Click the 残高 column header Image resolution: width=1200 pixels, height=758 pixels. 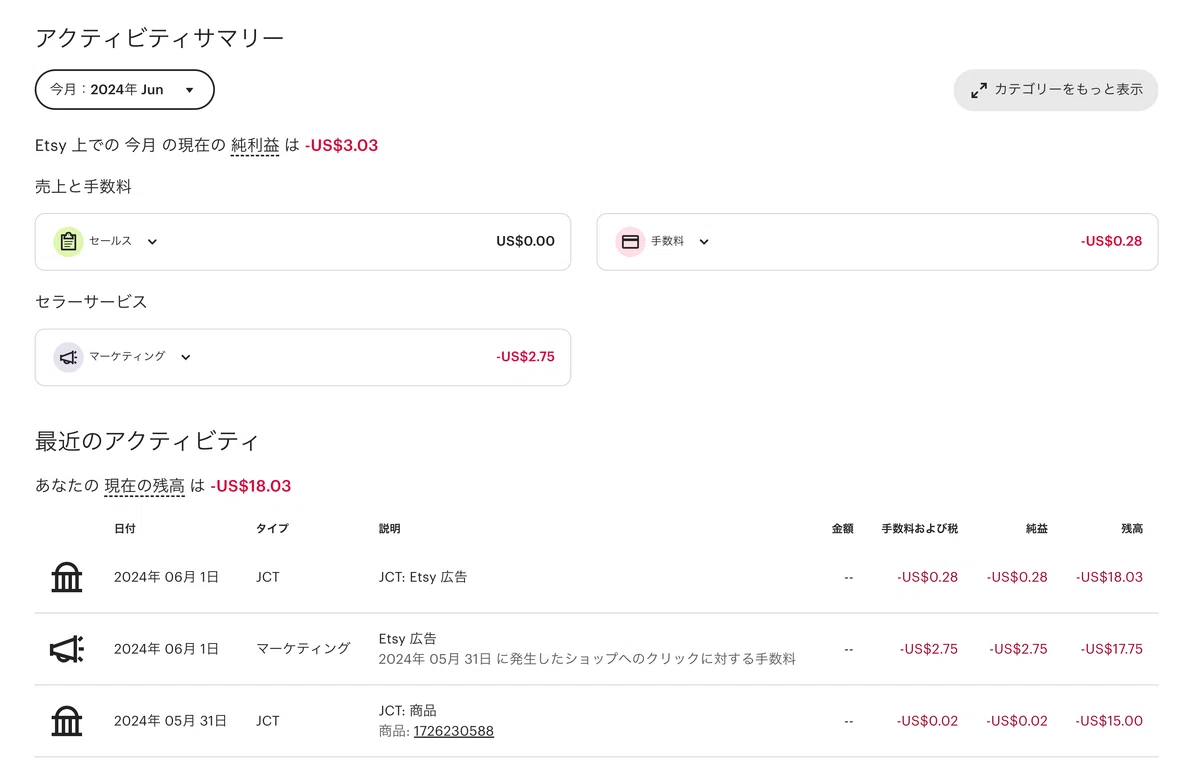pyautogui.click(x=1132, y=528)
